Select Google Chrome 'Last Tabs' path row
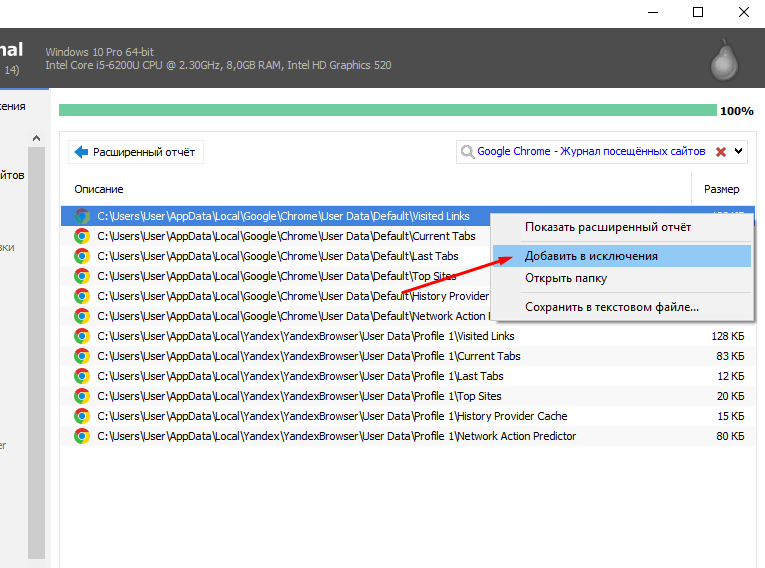Screen dimensions: 765x568 (278, 256)
